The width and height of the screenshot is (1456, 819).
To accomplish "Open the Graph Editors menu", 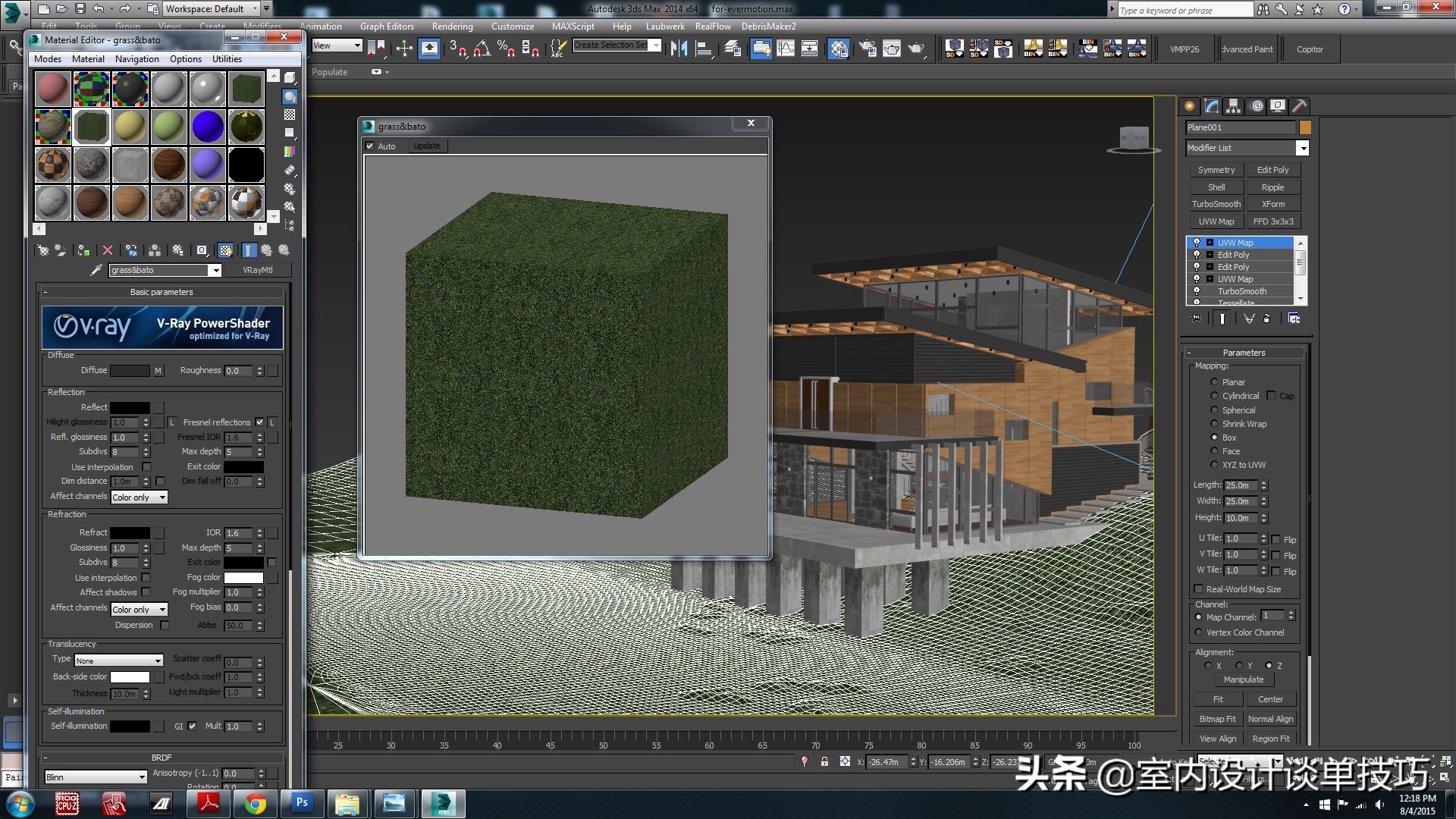I will (387, 27).
